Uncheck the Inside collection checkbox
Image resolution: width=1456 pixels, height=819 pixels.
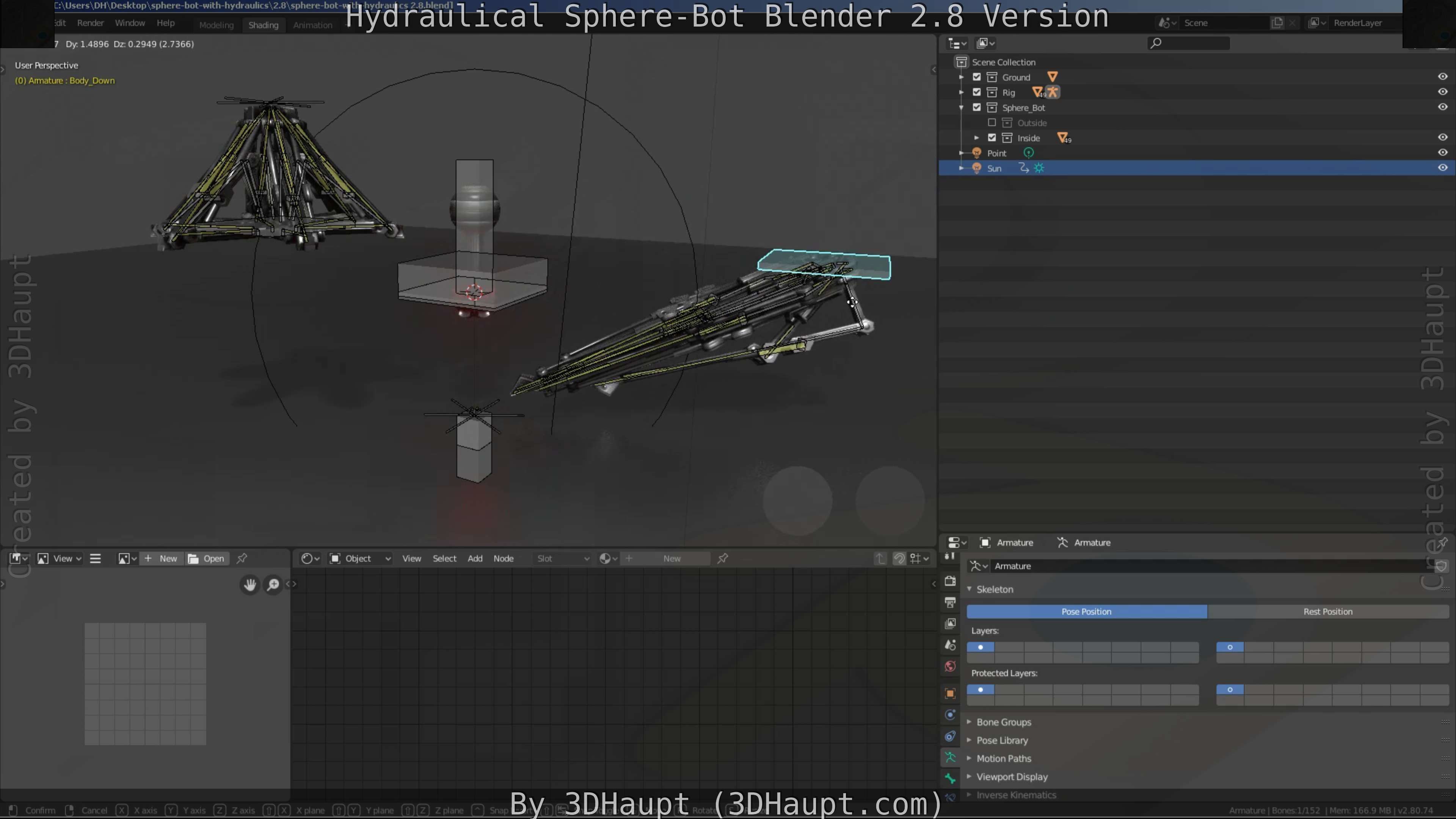(992, 137)
